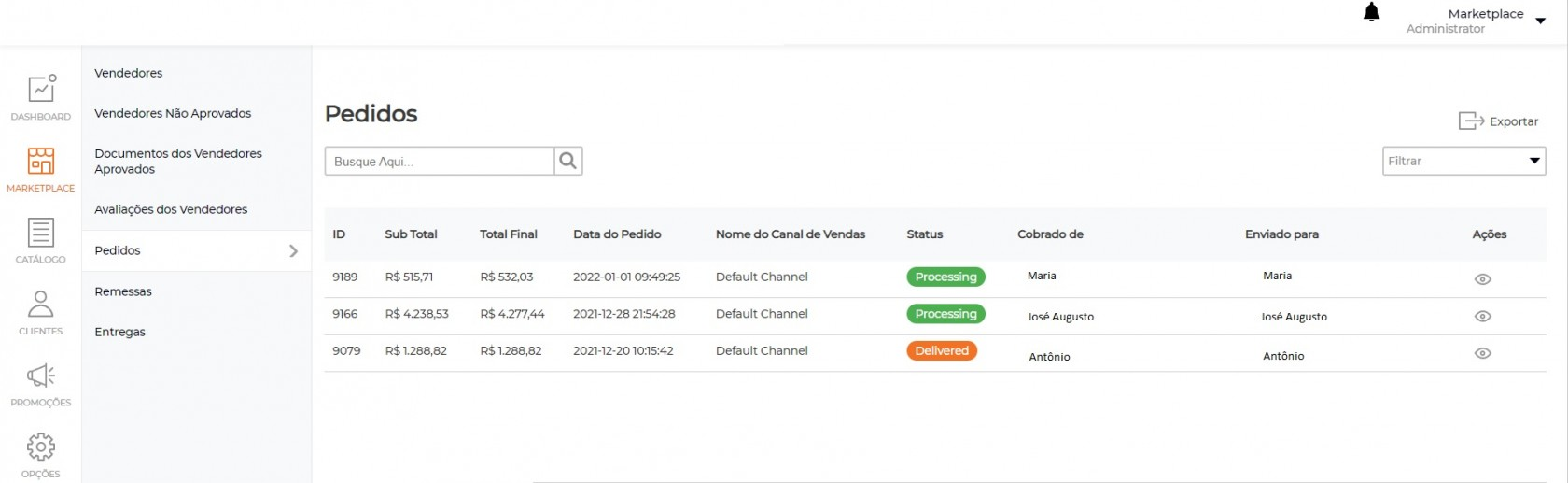Select the Marketplace store icon
This screenshot has width=1568, height=483.
41,161
